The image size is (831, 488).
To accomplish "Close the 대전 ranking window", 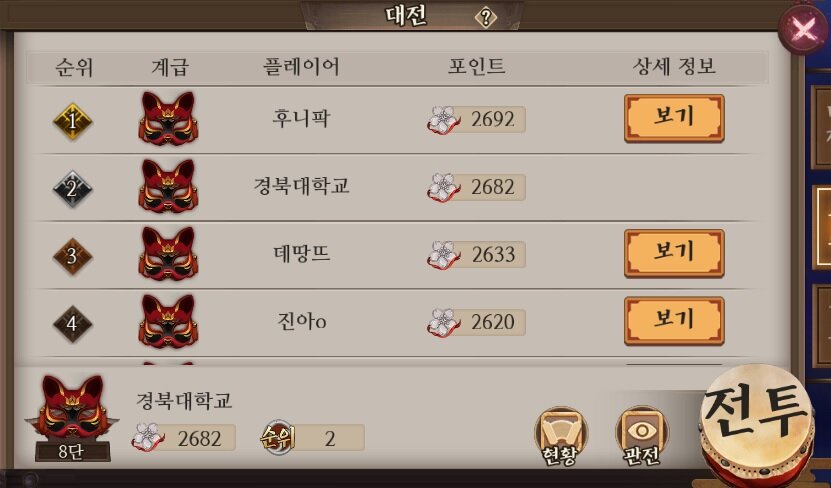I will (x=803, y=29).
